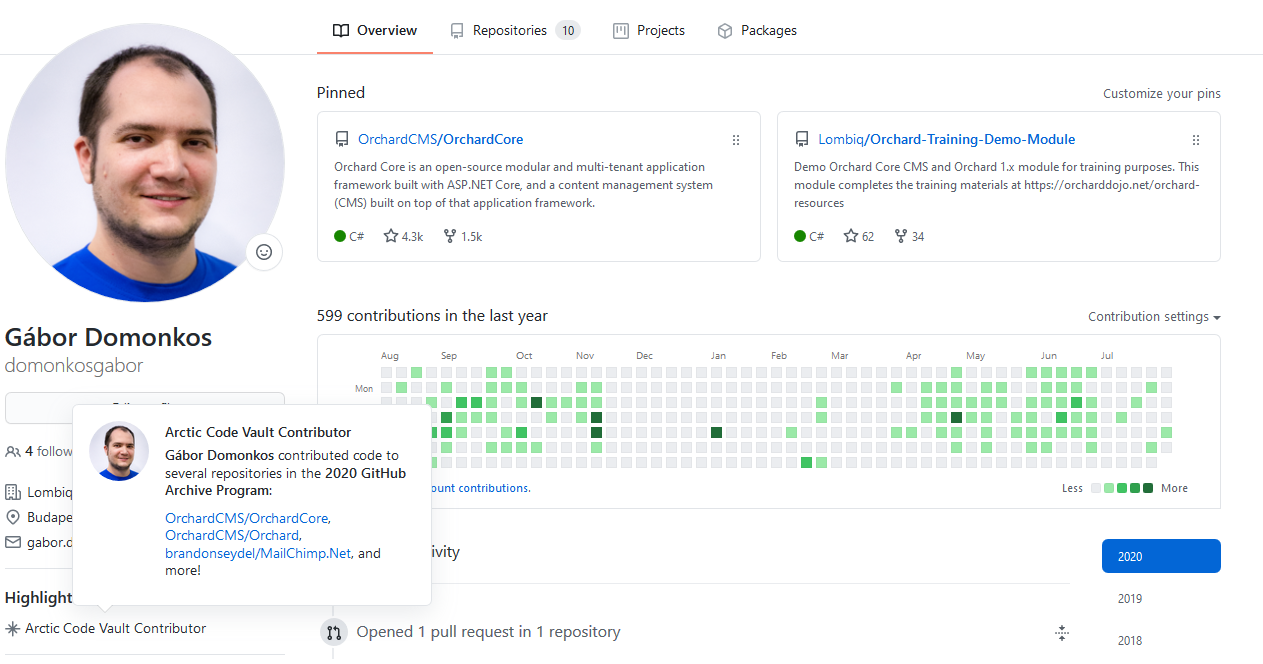View Orchard-Training-Demo-Module forks 34
This screenshot has height=664, width=1263.
pos(909,237)
